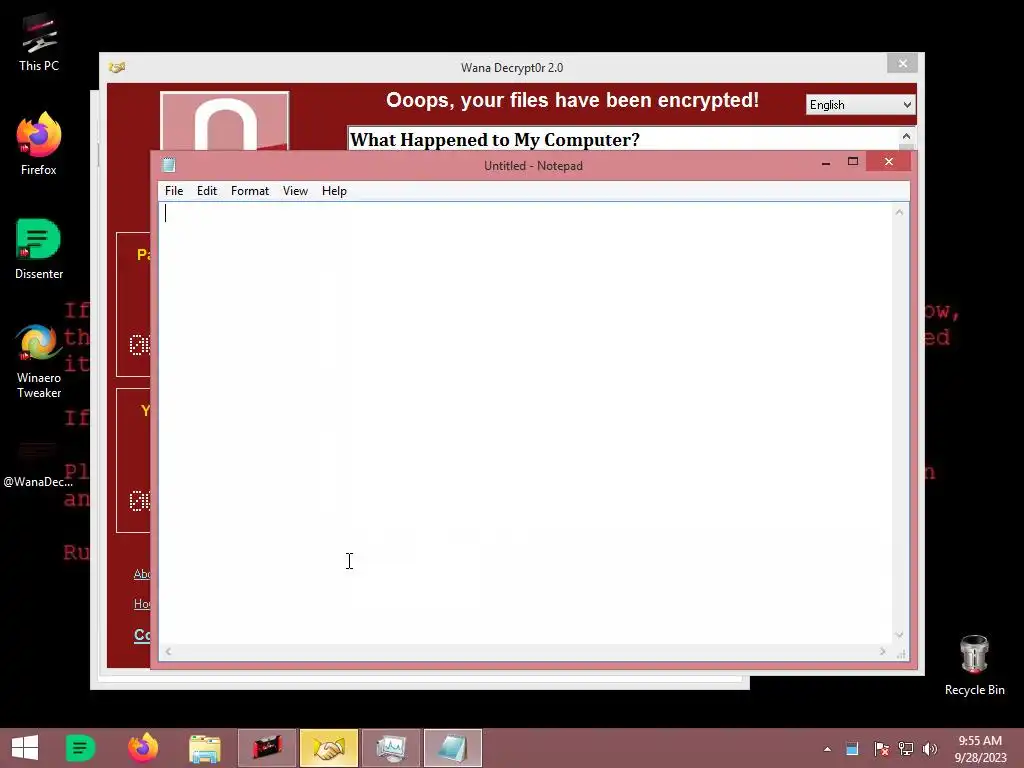The image size is (1024, 768).
Task: Click the 'What Happened to My Computer?' heading
Action: (495, 140)
